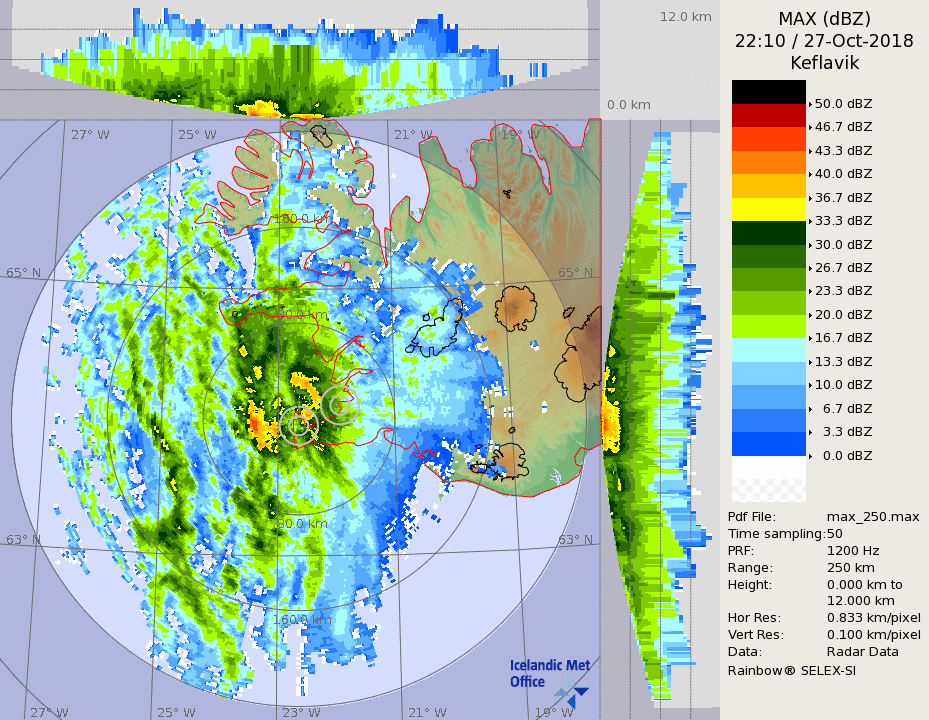Choose the blue 3.3 dBZ legend swatch
The height and width of the screenshot is (720, 929).
[x=768, y=444]
